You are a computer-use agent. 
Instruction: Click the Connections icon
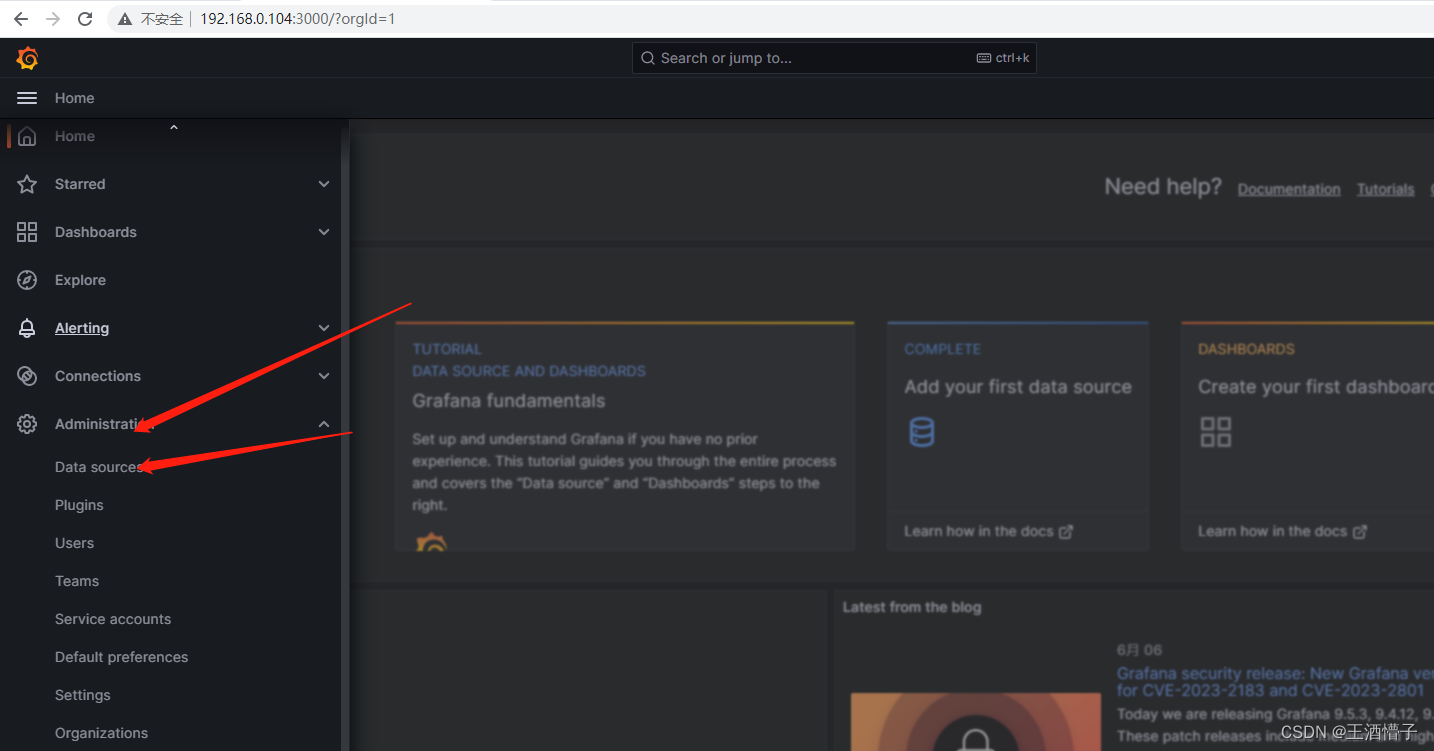click(x=27, y=376)
